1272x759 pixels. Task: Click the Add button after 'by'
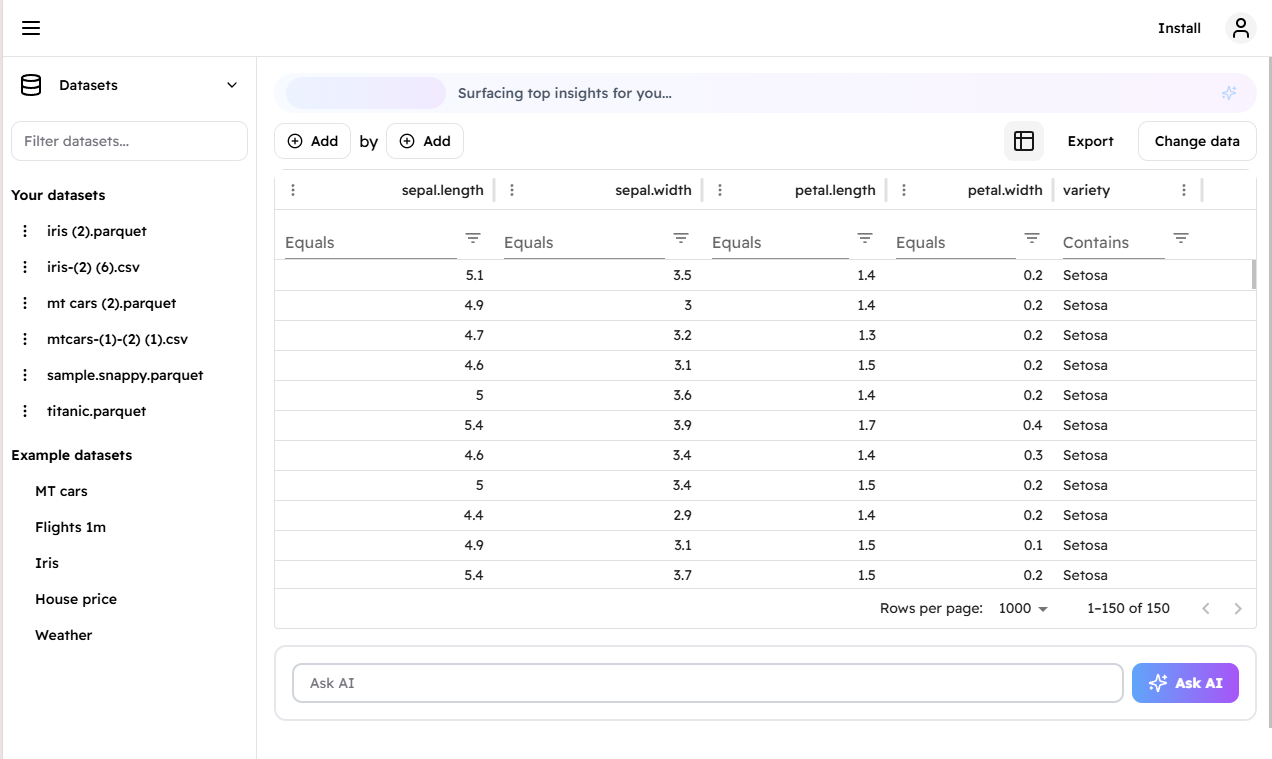[425, 141]
